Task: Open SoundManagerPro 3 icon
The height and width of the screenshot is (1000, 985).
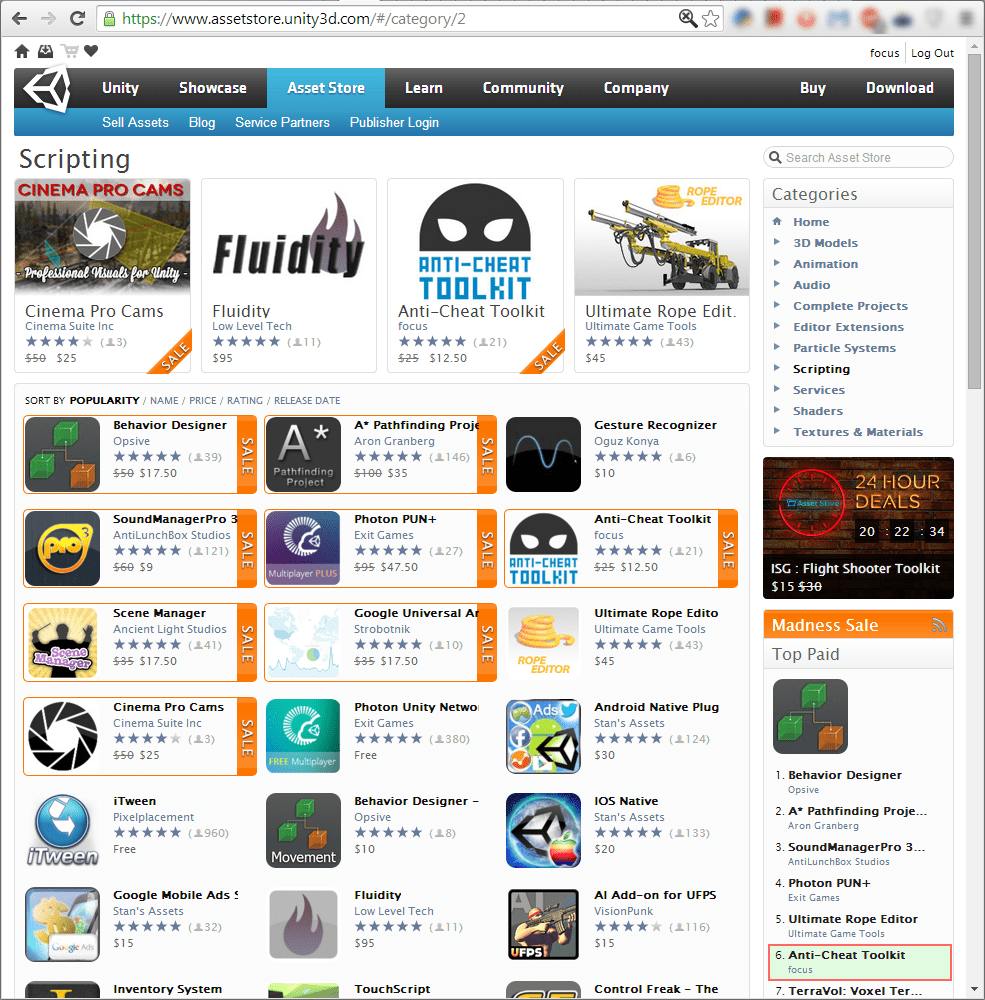Action: [63, 548]
